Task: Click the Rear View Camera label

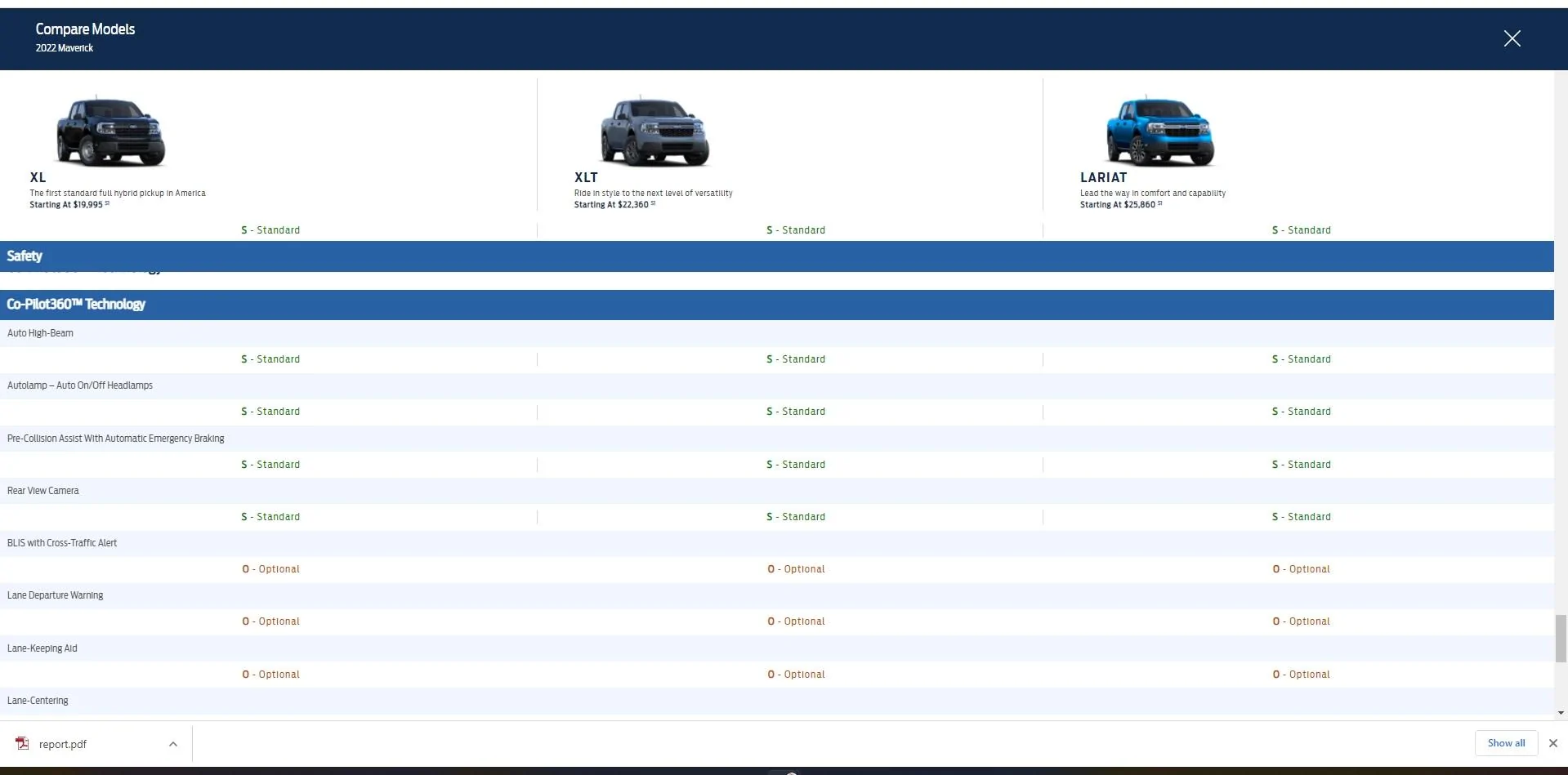Action: tap(42, 491)
